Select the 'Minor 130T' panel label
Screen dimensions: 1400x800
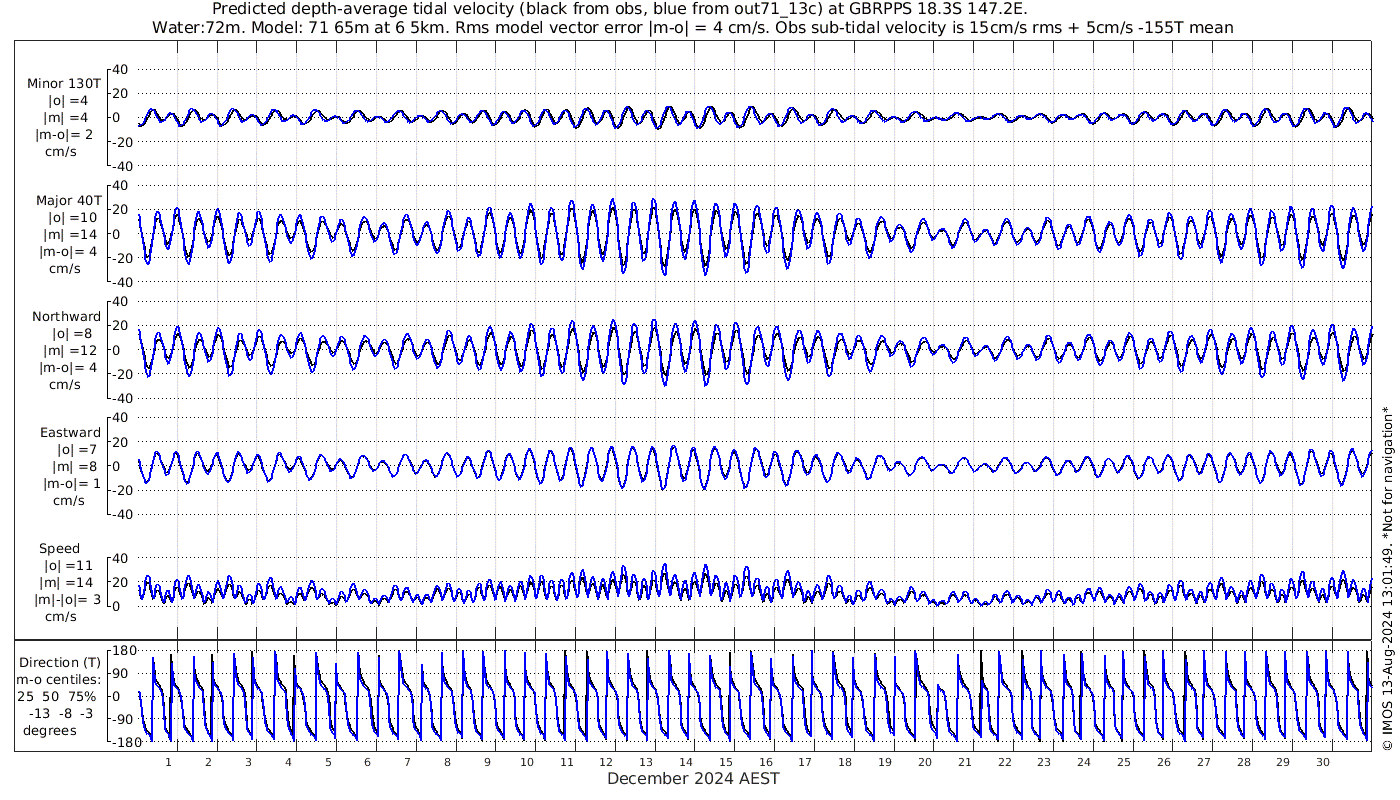coord(65,84)
